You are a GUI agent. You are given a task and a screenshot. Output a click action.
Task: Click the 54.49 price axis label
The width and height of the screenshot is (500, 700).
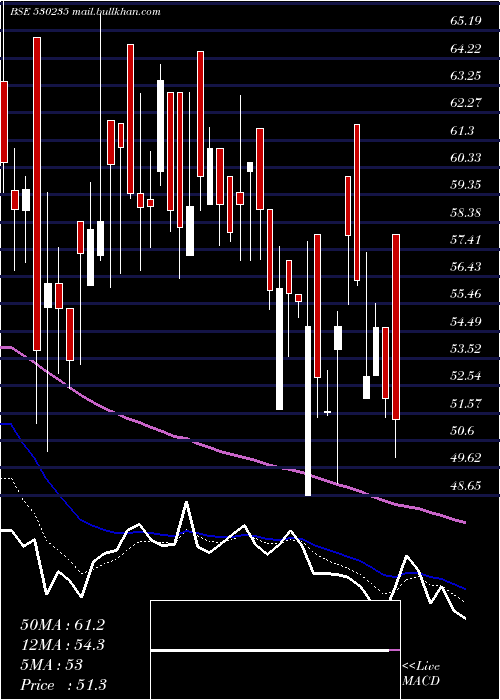pyautogui.click(x=466, y=321)
